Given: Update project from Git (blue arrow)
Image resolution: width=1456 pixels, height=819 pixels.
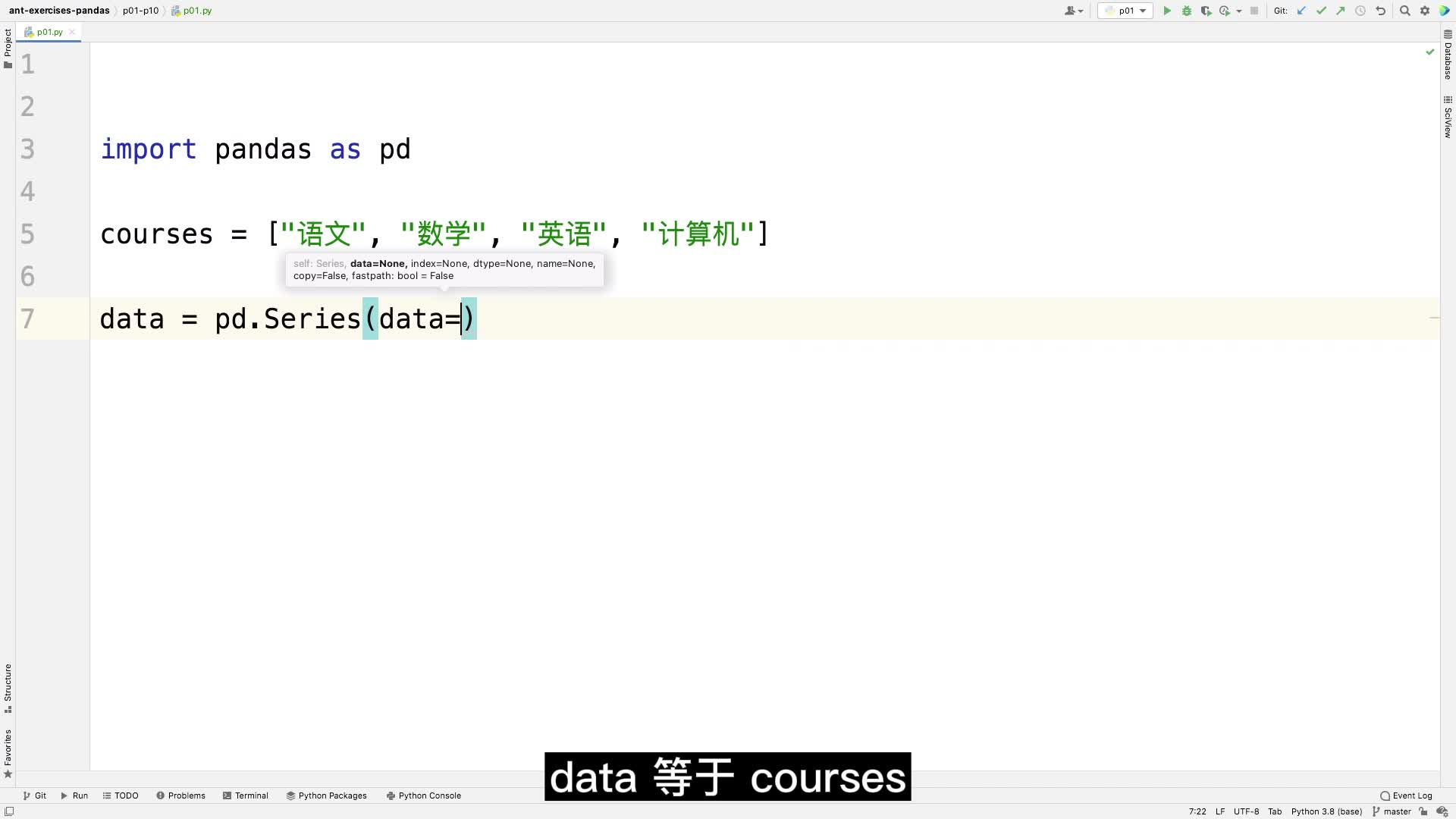Looking at the screenshot, I should click(x=1302, y=11).
